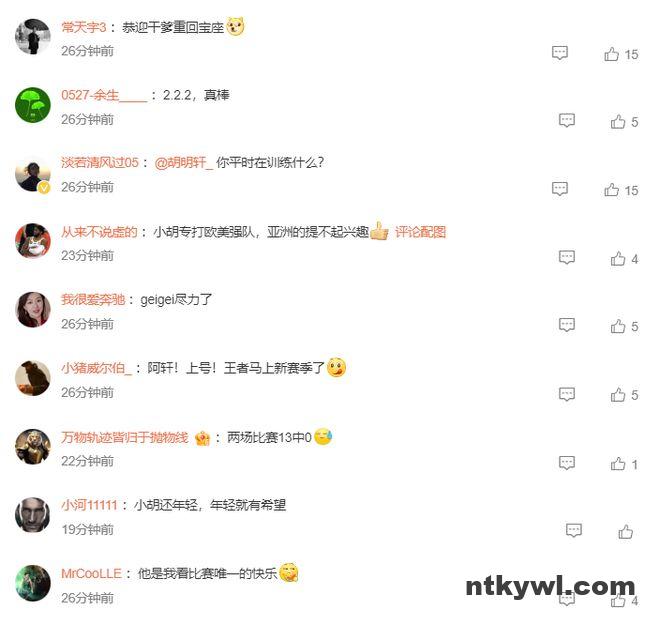Like the 0527-余生 comment
This screenshot has height=625, width=660.
tap(618, 122)
